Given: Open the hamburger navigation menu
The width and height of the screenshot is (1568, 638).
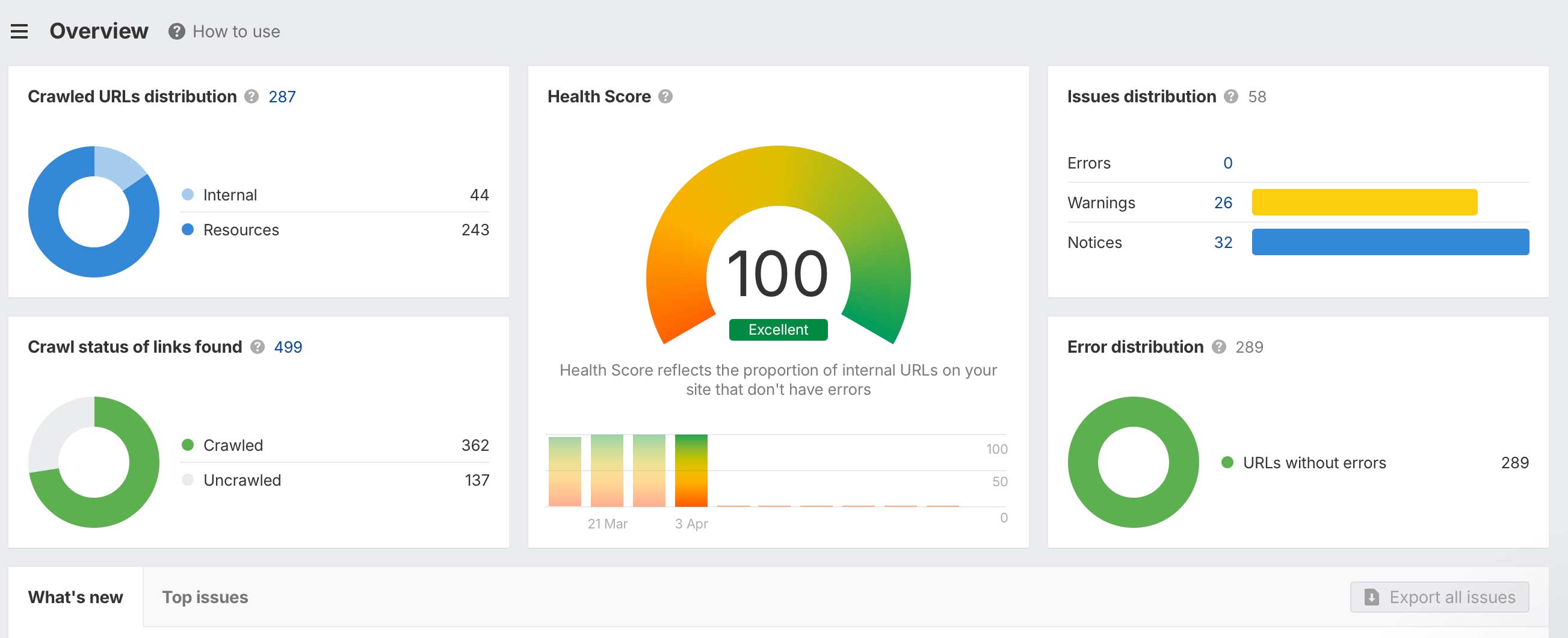Looking at the screenshot, I should [19, 31].
